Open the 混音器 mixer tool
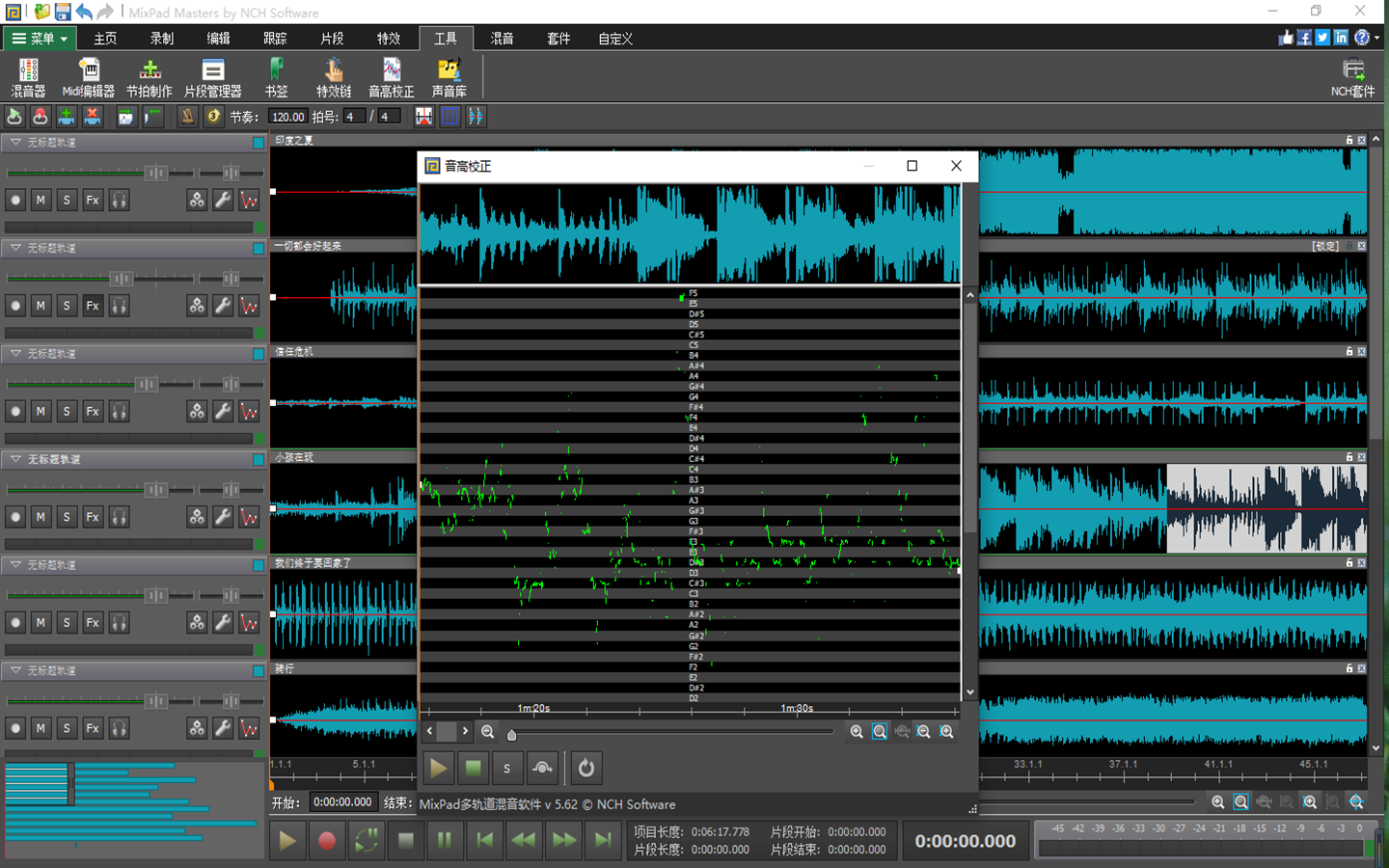 (x=28, y=77)
